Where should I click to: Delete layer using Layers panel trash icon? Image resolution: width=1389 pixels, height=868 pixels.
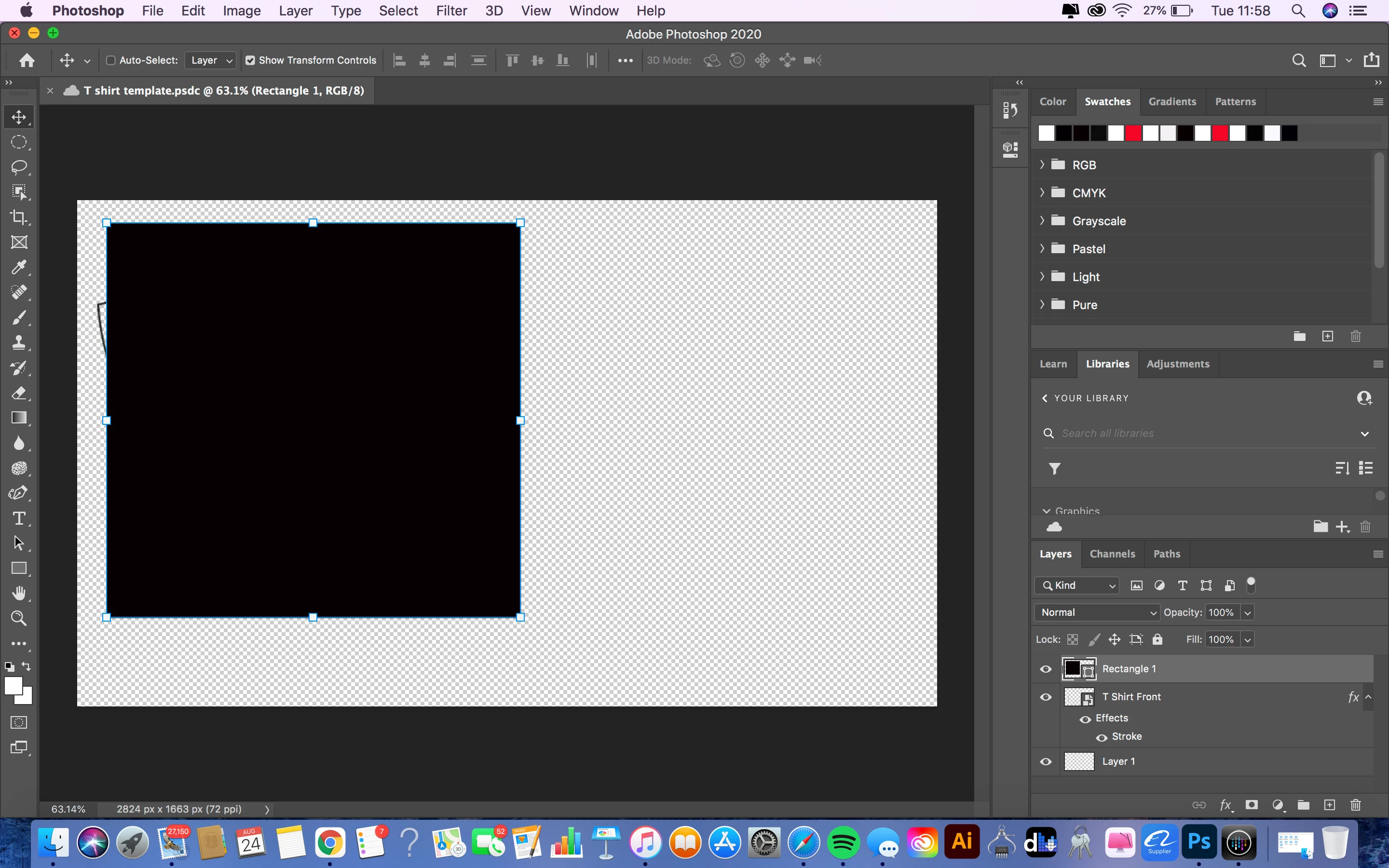pos(1355,805)
